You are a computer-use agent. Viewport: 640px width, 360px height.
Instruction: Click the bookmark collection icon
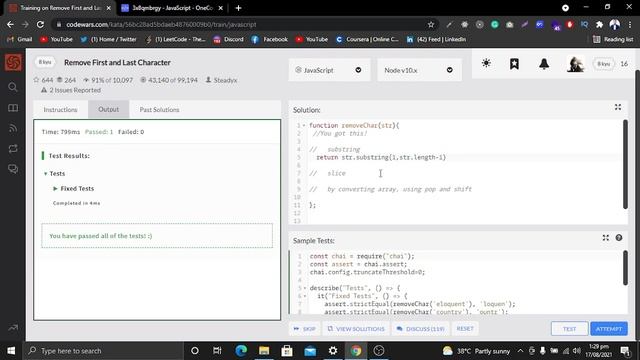[514, 64]
